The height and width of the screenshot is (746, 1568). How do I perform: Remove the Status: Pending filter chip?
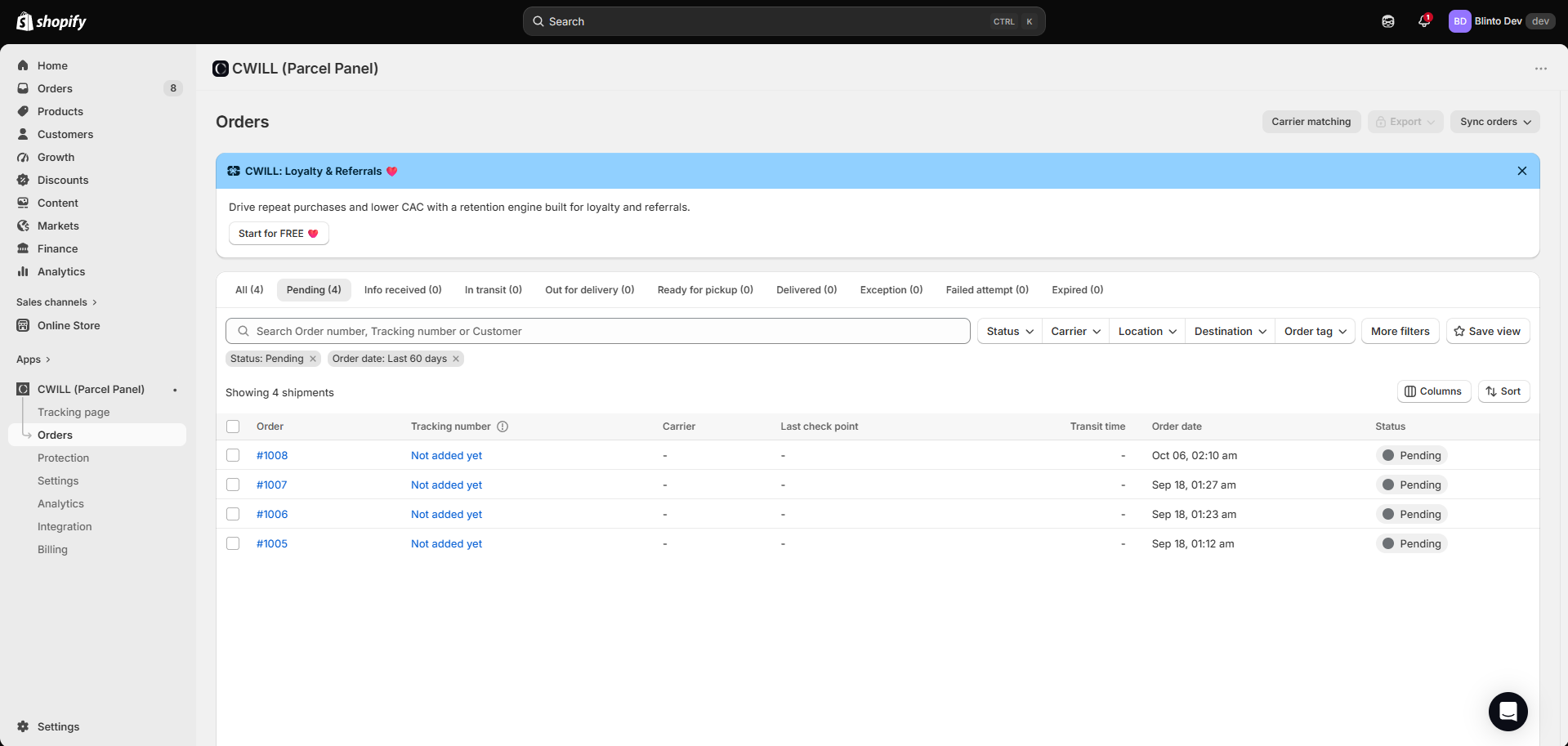(313, 359)
